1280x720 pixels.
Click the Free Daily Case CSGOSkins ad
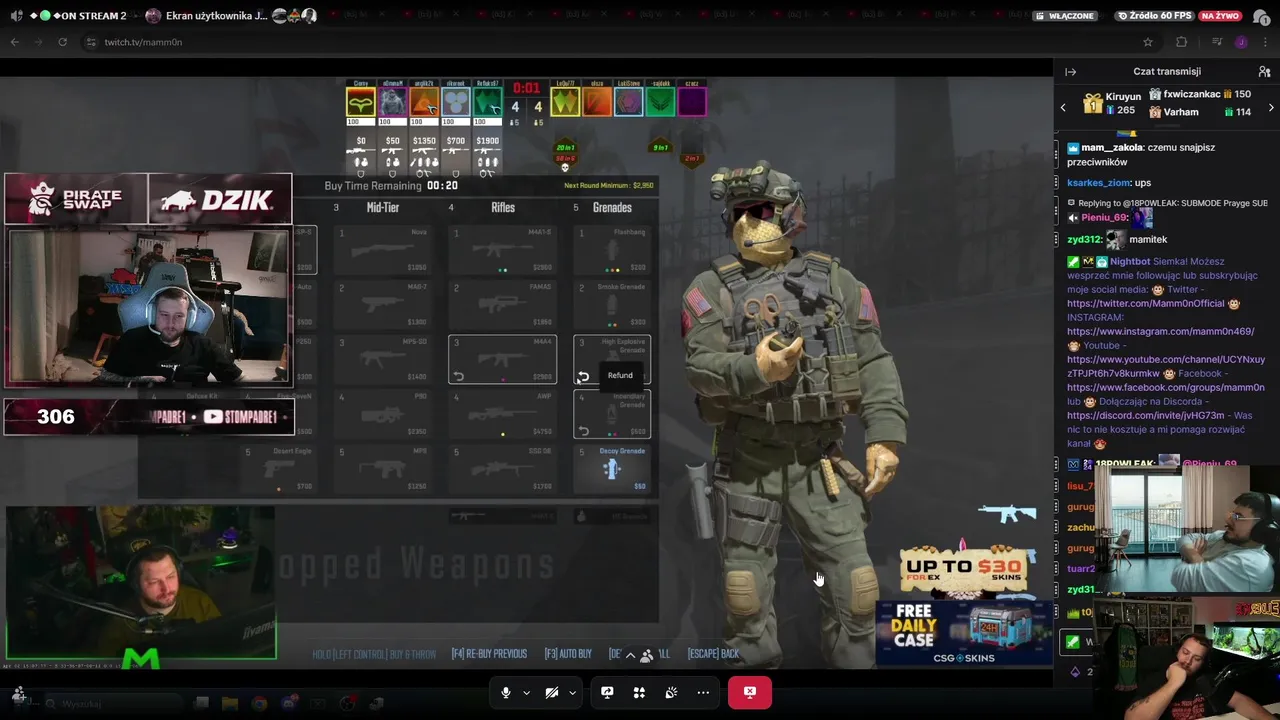(963, 632)
